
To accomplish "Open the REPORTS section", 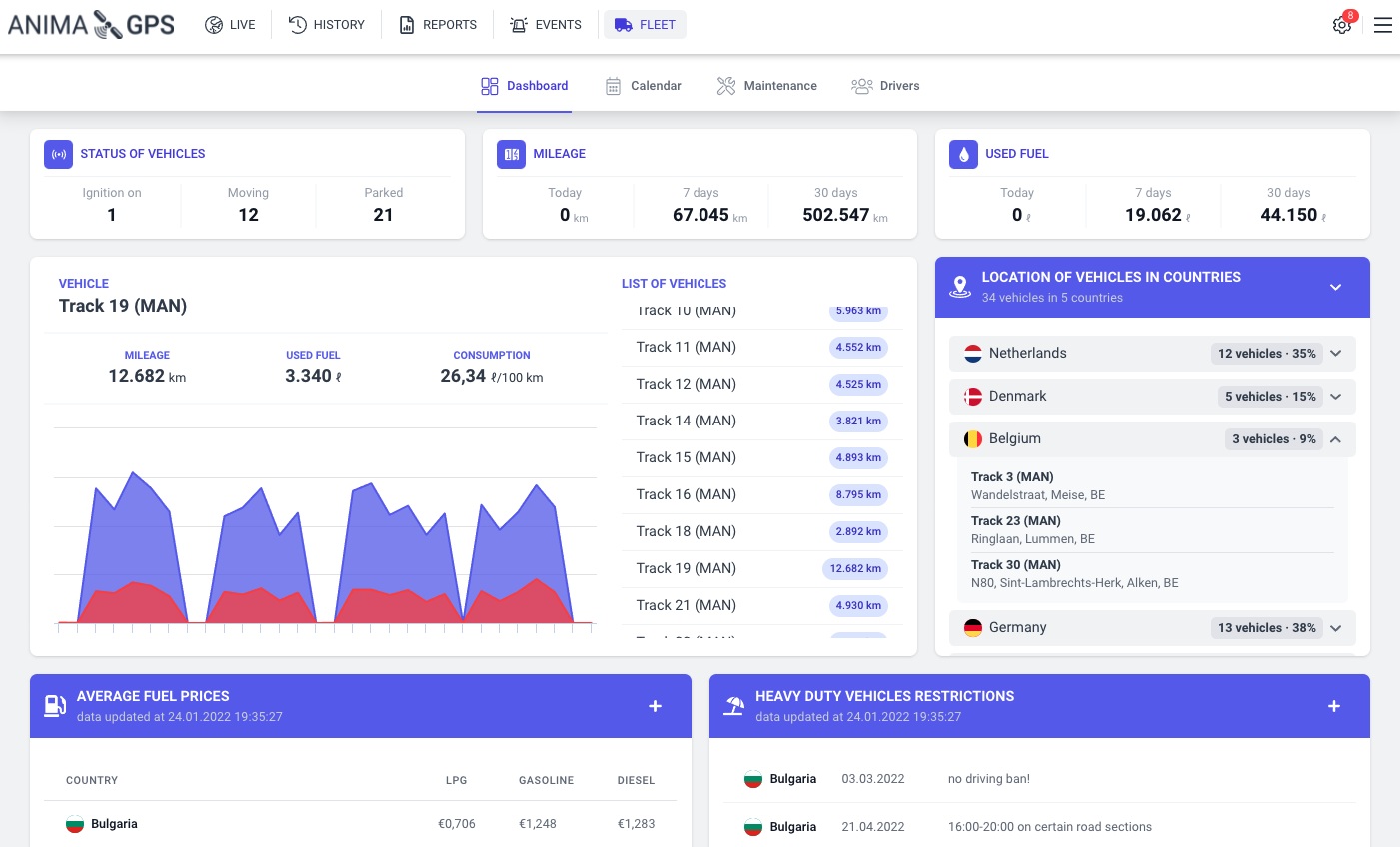I will click(x=437, y=24).
